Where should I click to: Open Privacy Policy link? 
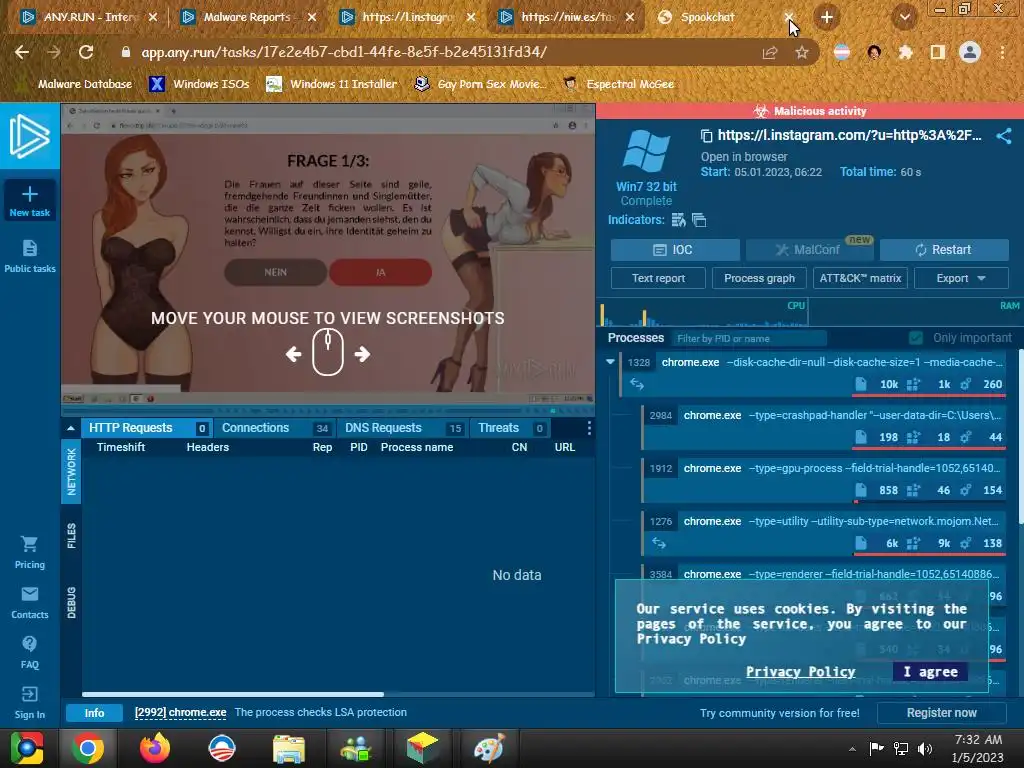point(801,671)
